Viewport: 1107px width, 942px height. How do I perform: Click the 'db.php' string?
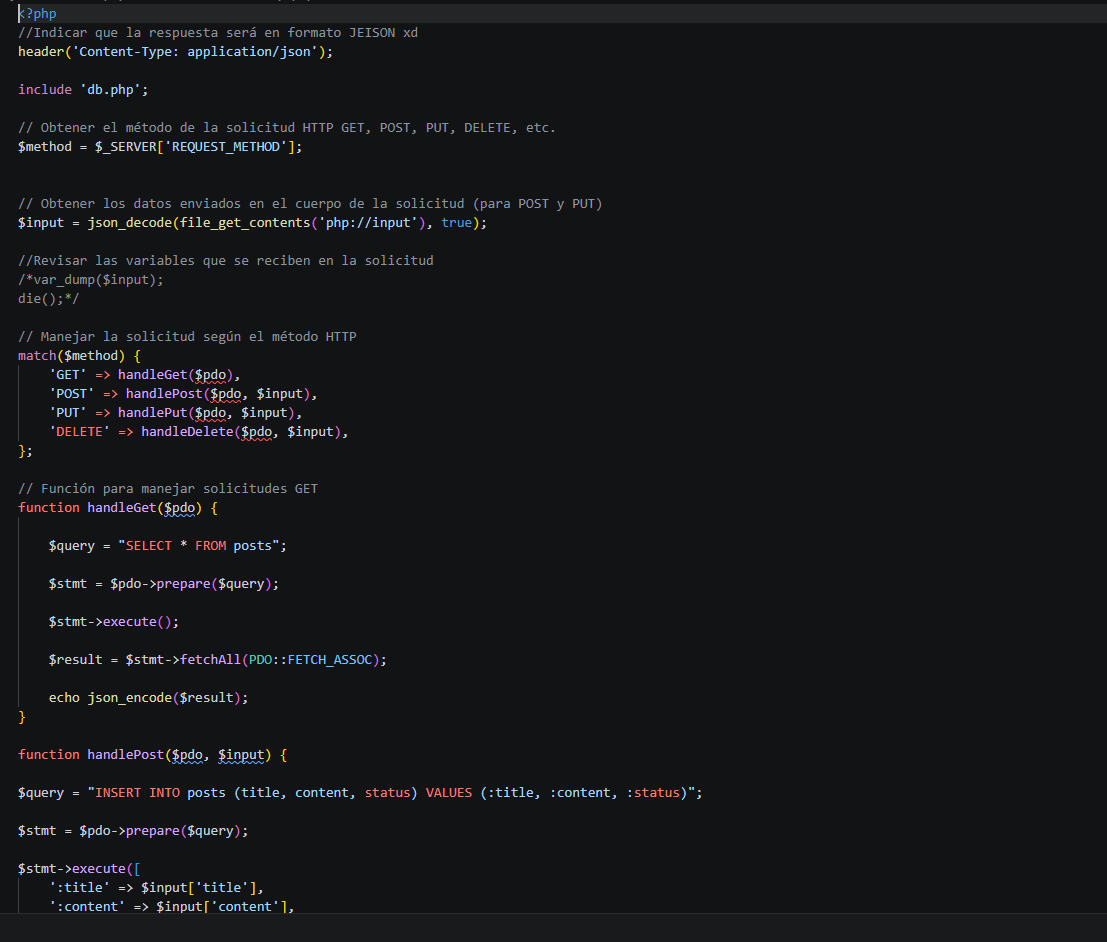110,90
